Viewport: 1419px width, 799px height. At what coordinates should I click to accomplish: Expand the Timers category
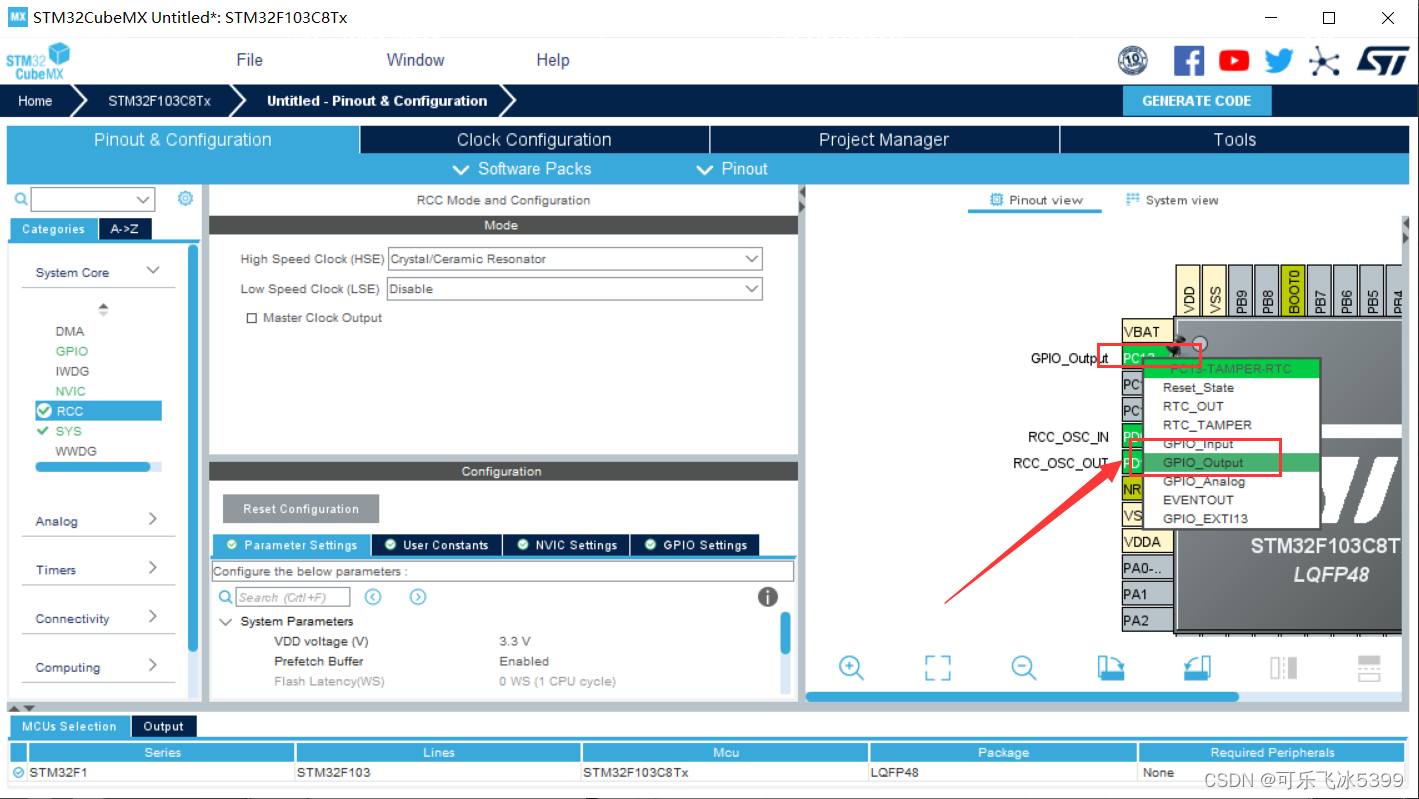[x=153, y=567]
